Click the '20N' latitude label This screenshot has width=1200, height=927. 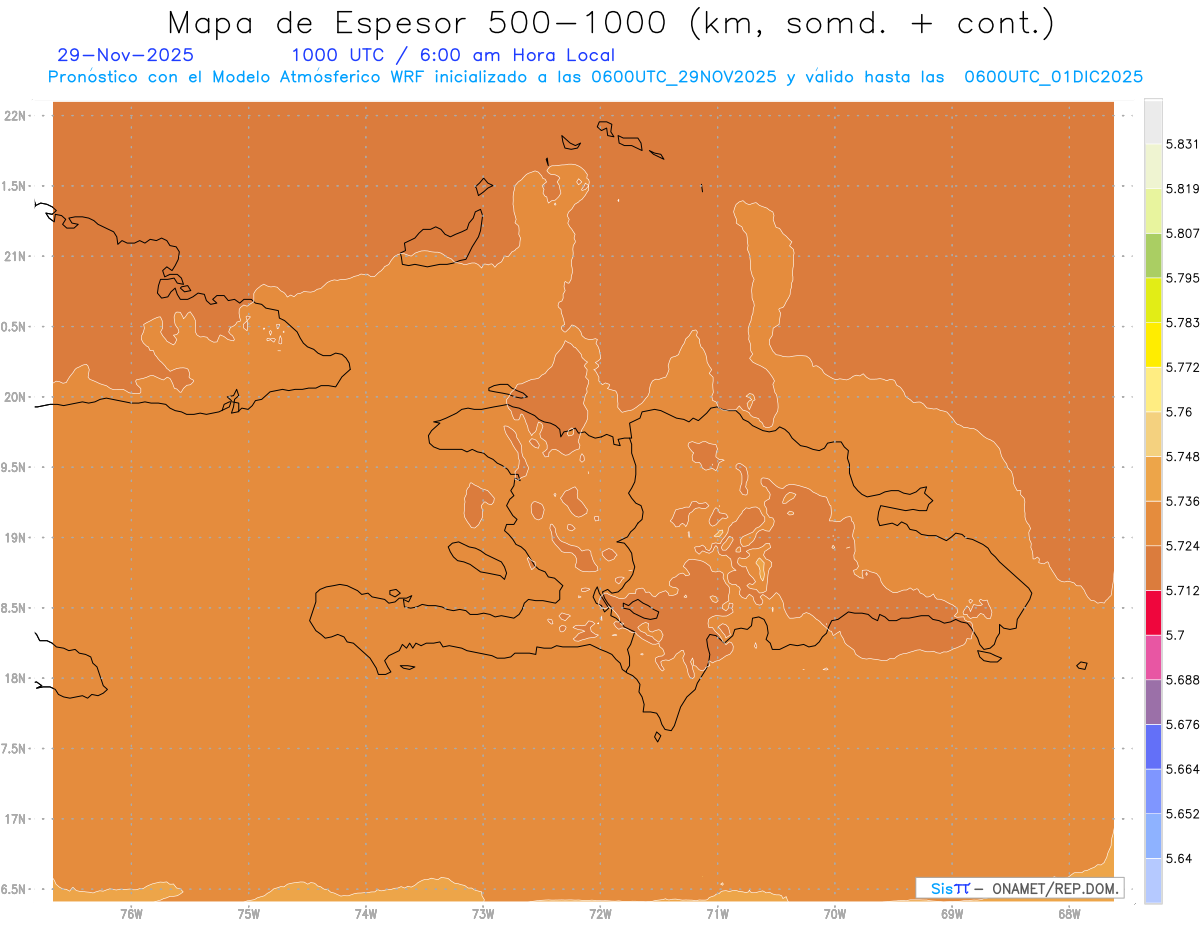click(16, 397)
